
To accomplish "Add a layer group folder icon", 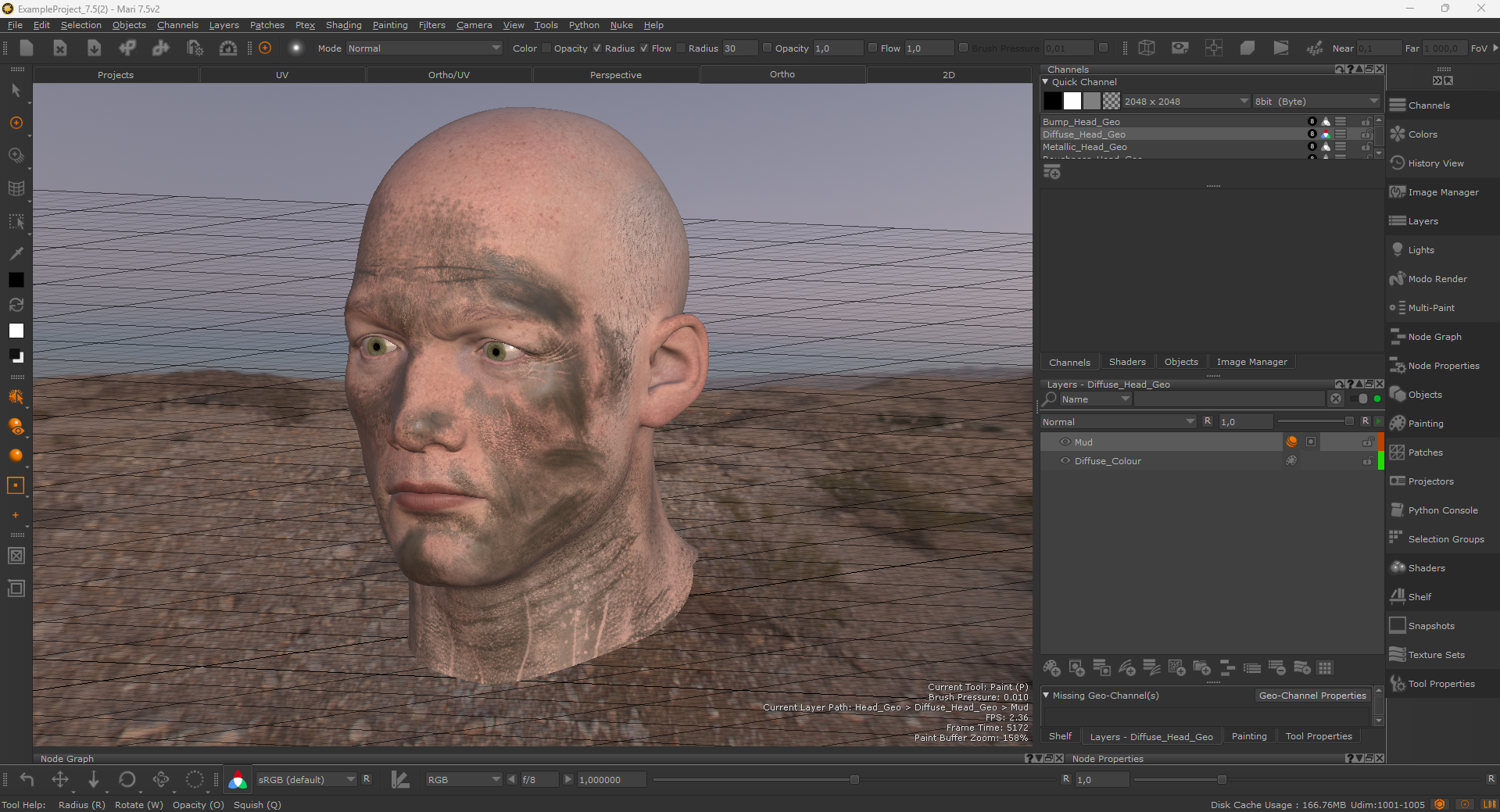I will point(1201,668).
